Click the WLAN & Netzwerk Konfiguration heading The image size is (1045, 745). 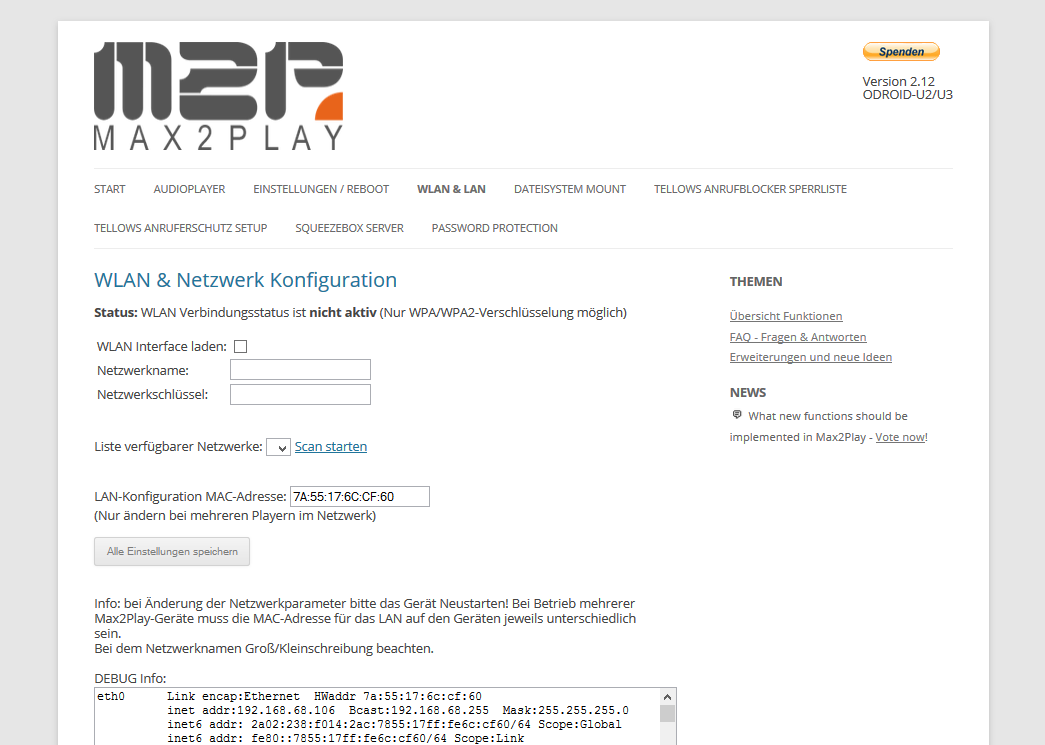245,280
